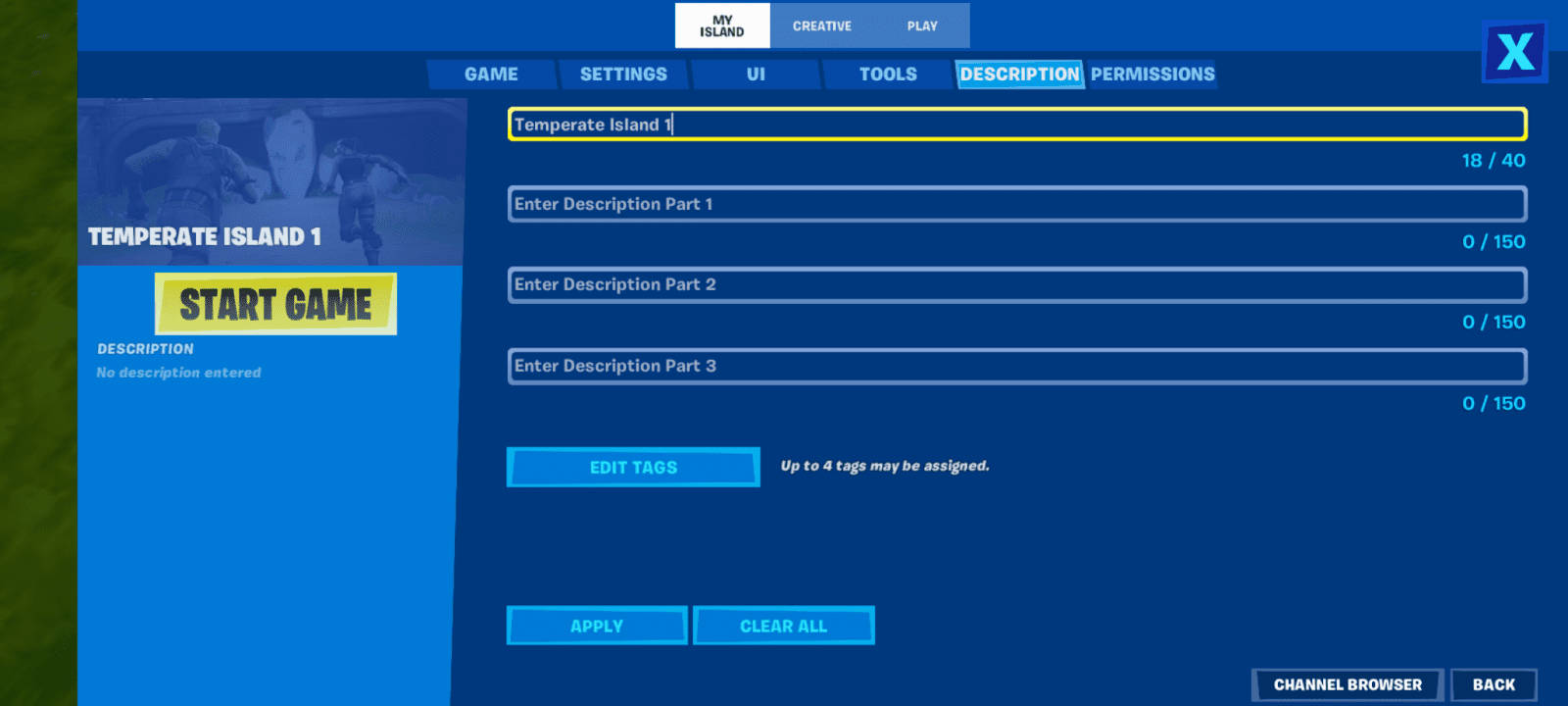Open the Game tab
The width and height of the screenshot is (1568, 706).
click(491, 75)
